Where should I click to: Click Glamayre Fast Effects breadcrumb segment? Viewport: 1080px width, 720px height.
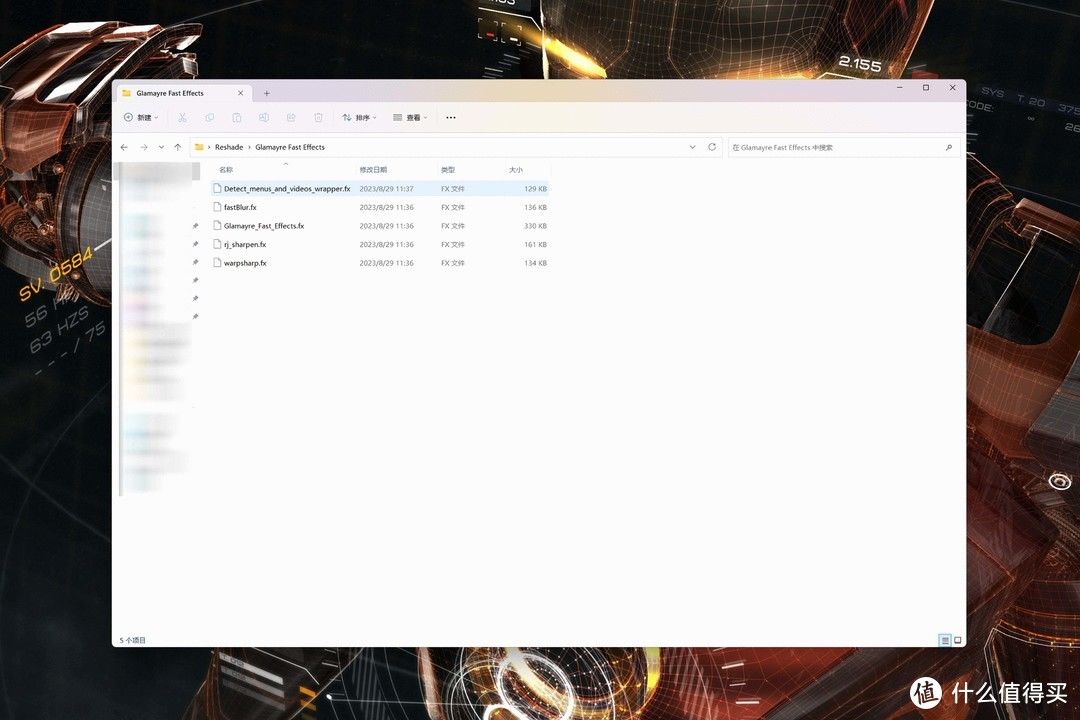tap(290, 147)
